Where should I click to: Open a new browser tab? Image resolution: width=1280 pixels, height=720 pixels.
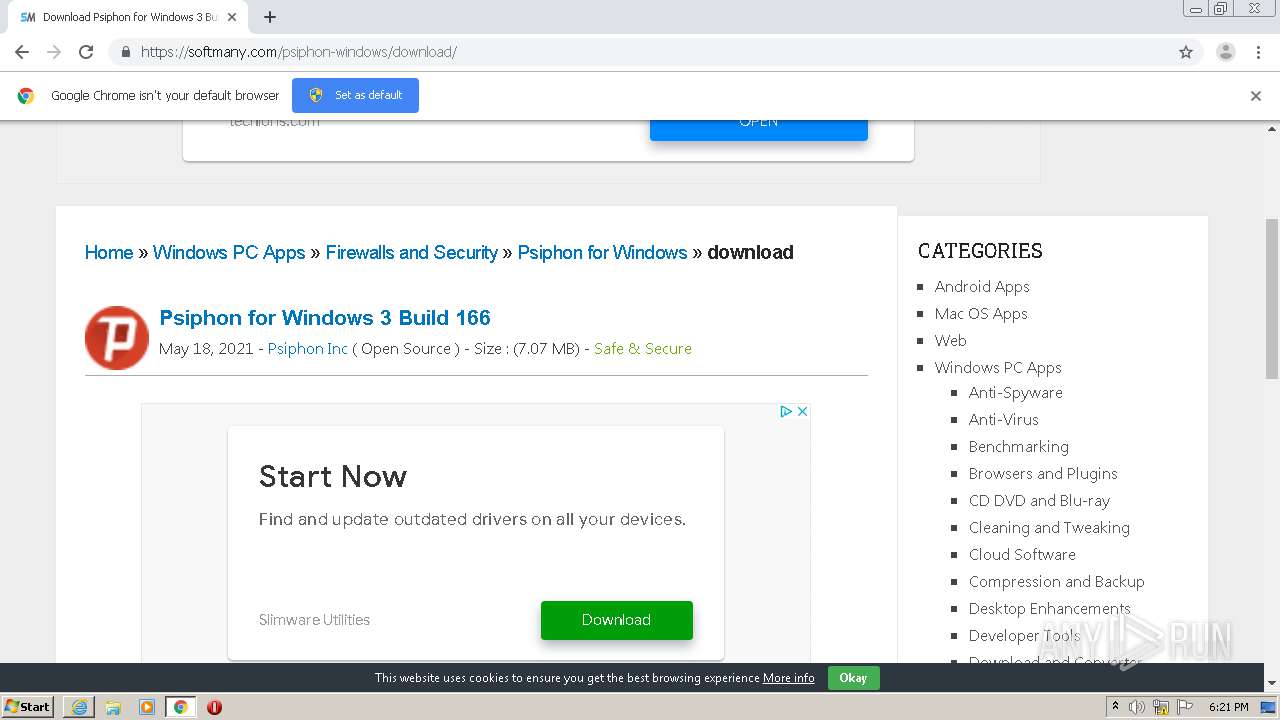point(270,17)
